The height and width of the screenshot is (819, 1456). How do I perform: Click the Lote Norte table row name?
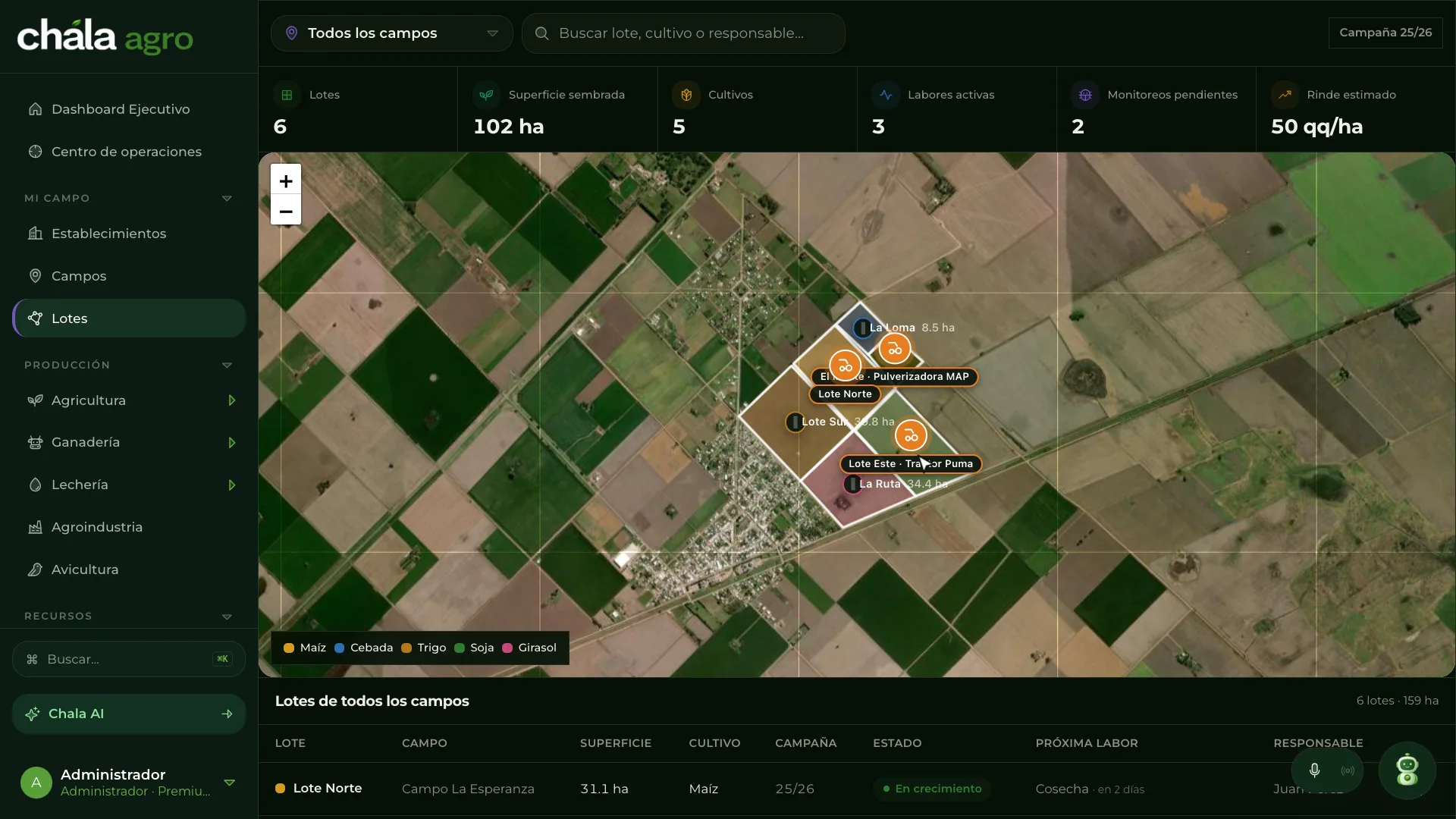point(328,789)
